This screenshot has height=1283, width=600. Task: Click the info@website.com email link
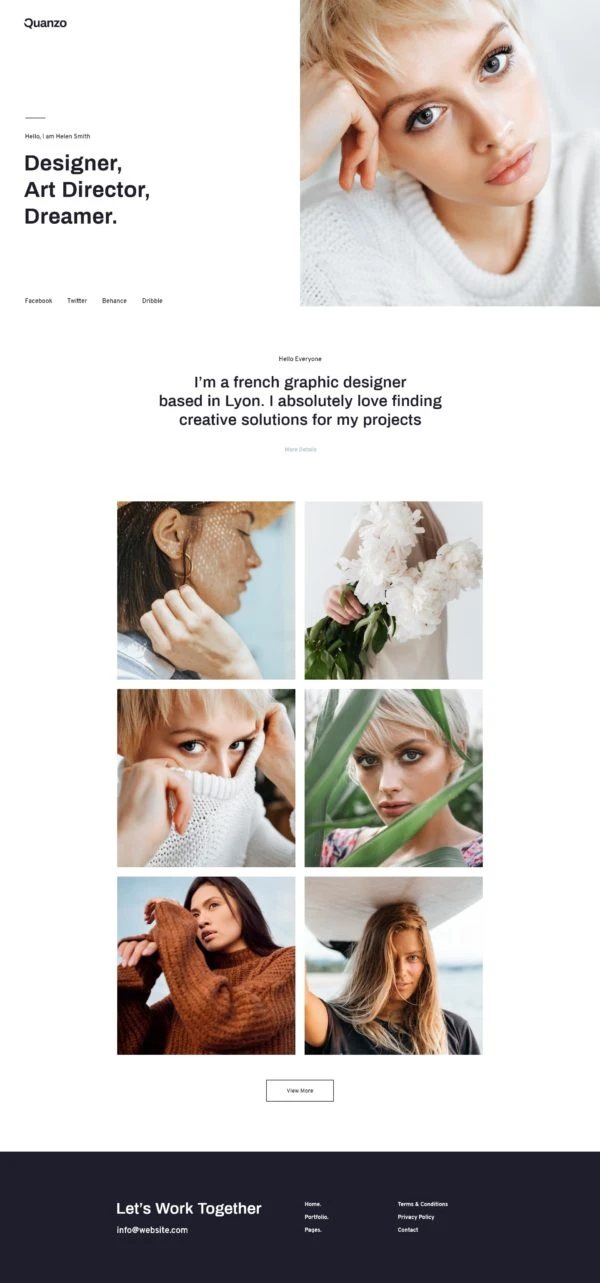point(152,1230)
